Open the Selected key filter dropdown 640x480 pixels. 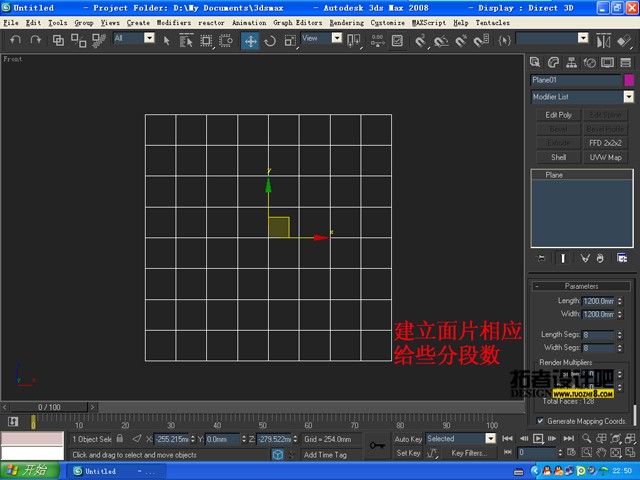[x=490, y=439]
